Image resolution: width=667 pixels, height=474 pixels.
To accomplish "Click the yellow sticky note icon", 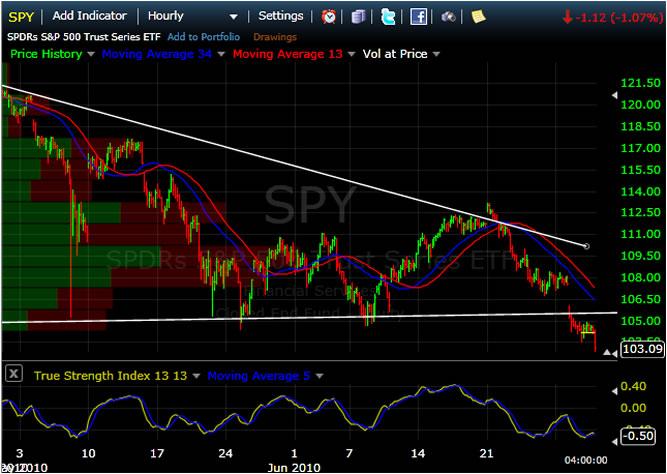I will (478, 17).
